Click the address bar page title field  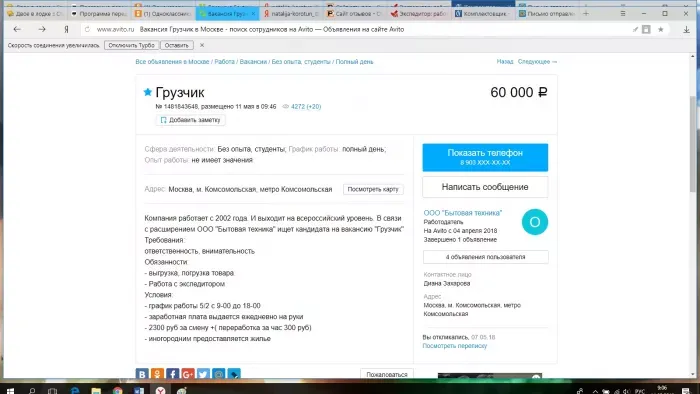point(271,29)
